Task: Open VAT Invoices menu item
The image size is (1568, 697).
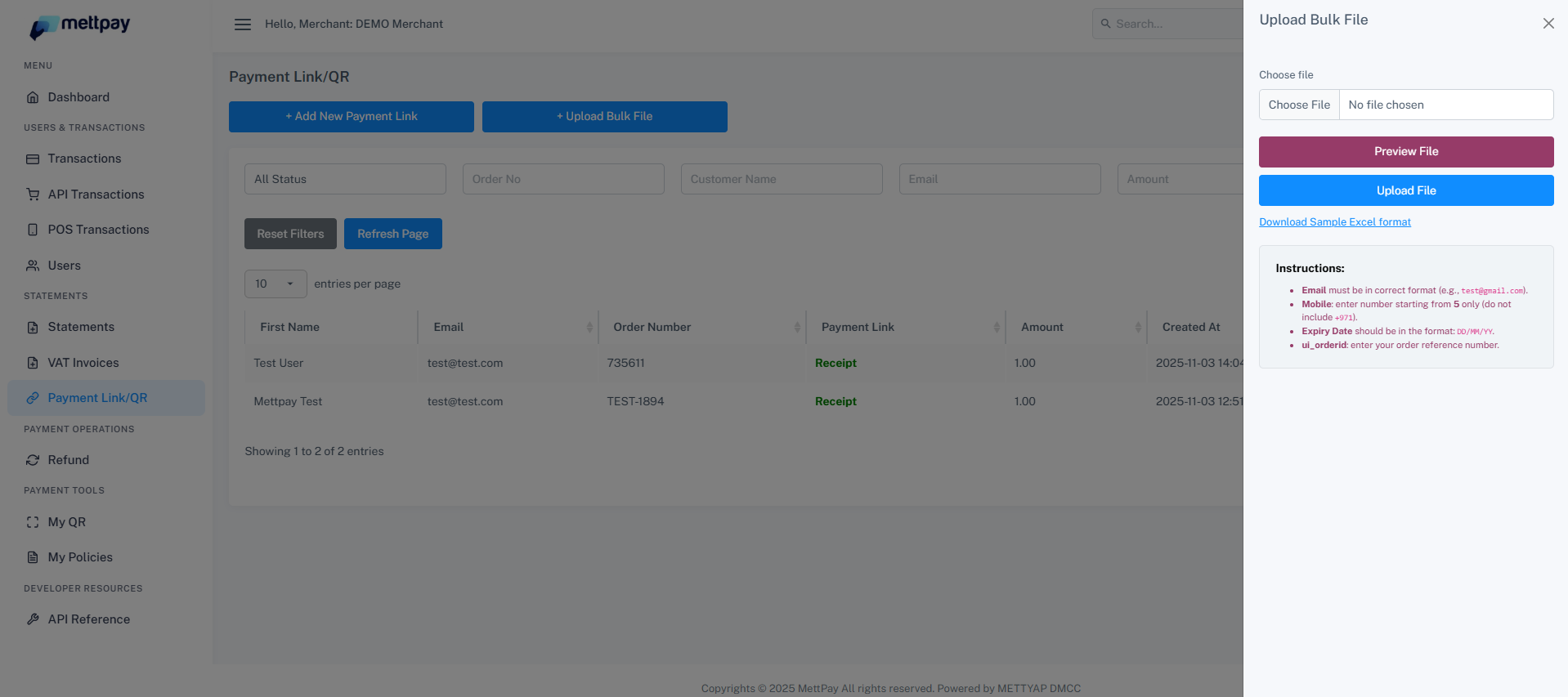Action: (106, 363)
